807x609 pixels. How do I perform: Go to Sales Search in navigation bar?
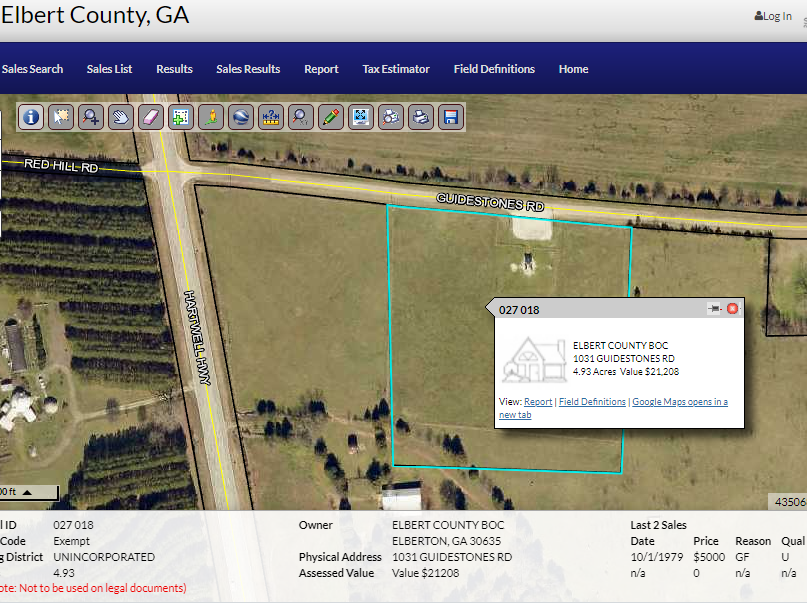click(x=32, y=69)
